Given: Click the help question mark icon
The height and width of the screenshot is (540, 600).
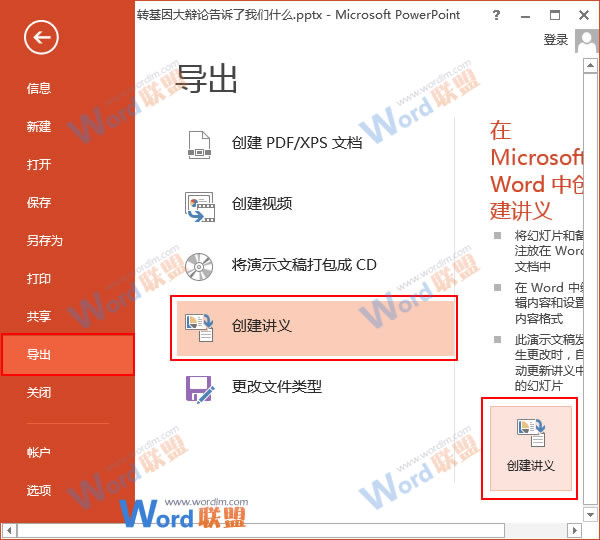Looking at the screenshot, I should (496, 15).
